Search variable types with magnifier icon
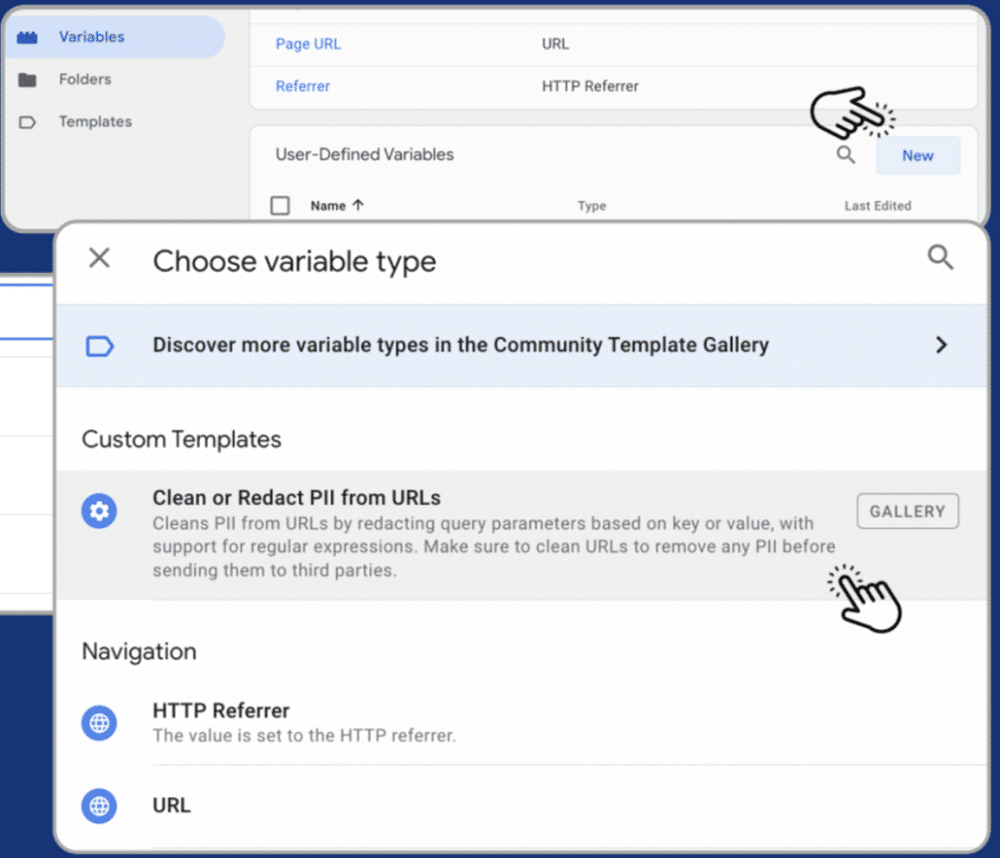 (940, 258)
